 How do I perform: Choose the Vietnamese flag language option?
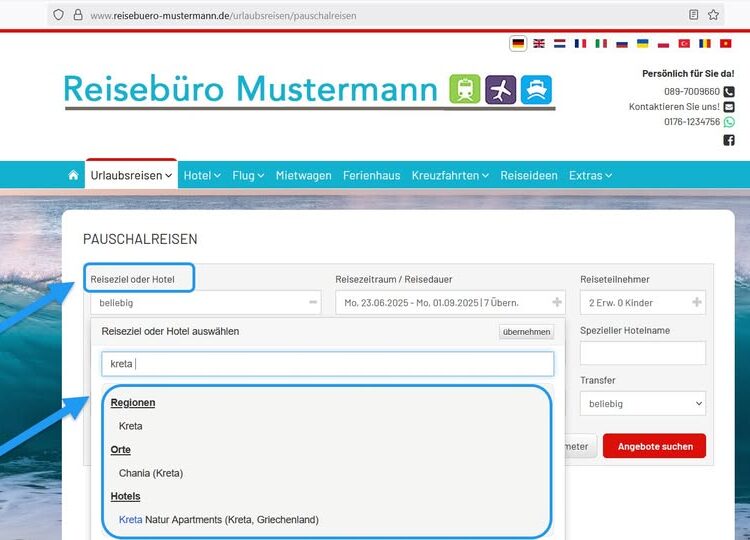tap(726, 44)
